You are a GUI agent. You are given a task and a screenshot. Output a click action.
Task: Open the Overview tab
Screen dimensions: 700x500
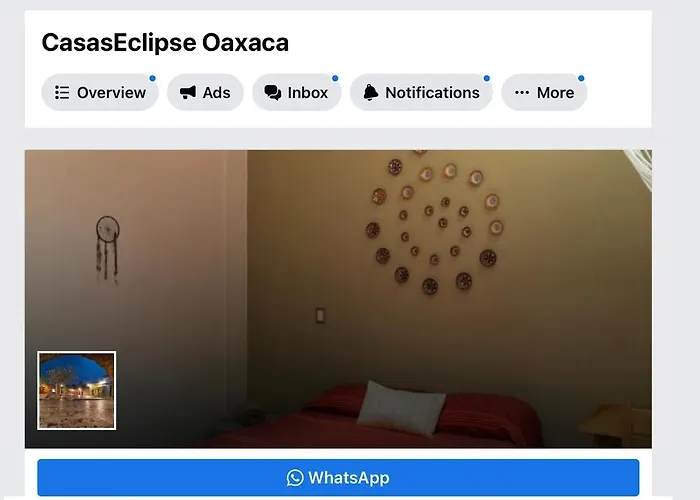point(100,92)
